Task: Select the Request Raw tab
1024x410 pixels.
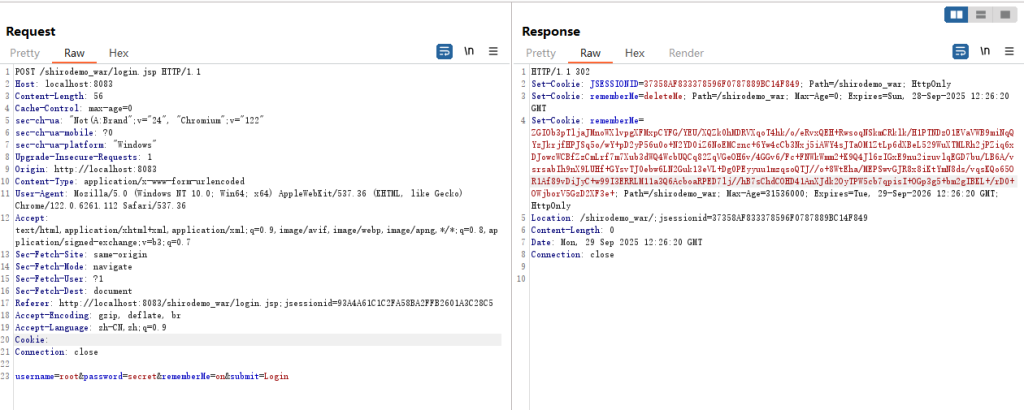Action: pyautogui.click(x=75, y=53)
